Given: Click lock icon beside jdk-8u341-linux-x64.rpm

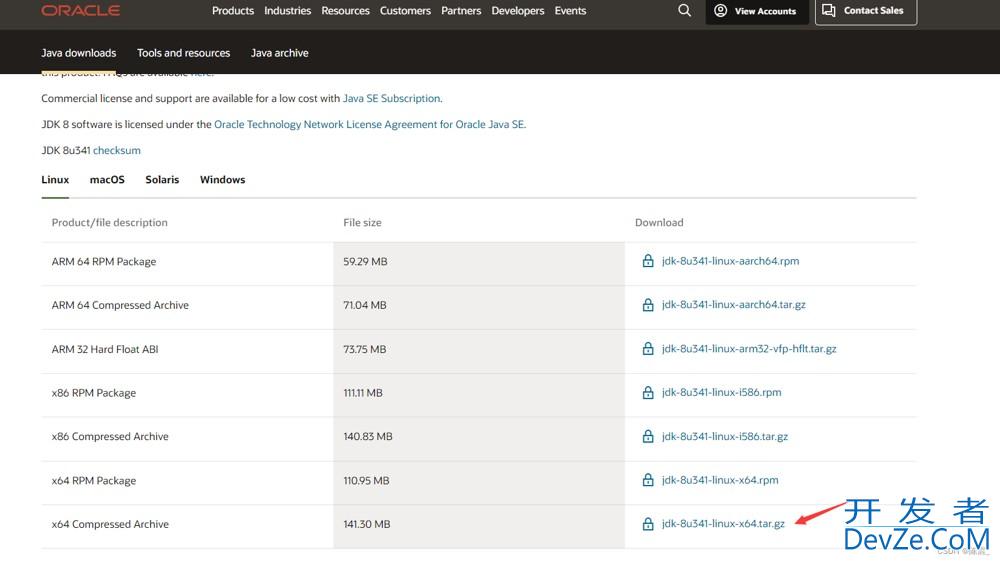Looking at the screenshot, I should (x=648, y=480).
